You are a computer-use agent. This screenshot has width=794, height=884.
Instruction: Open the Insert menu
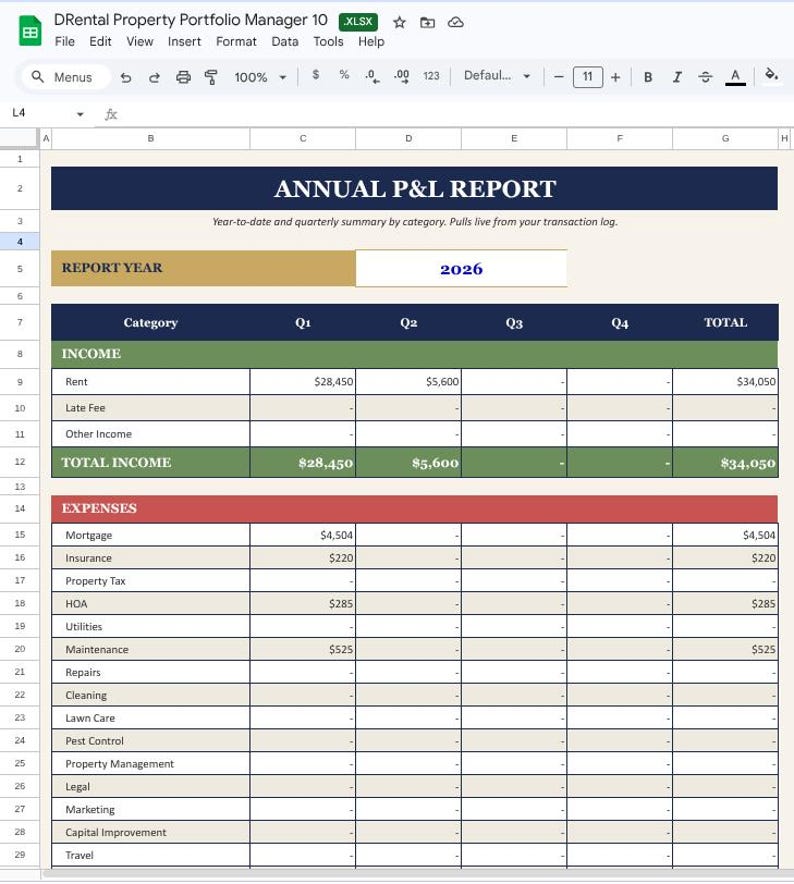(184, 42)
